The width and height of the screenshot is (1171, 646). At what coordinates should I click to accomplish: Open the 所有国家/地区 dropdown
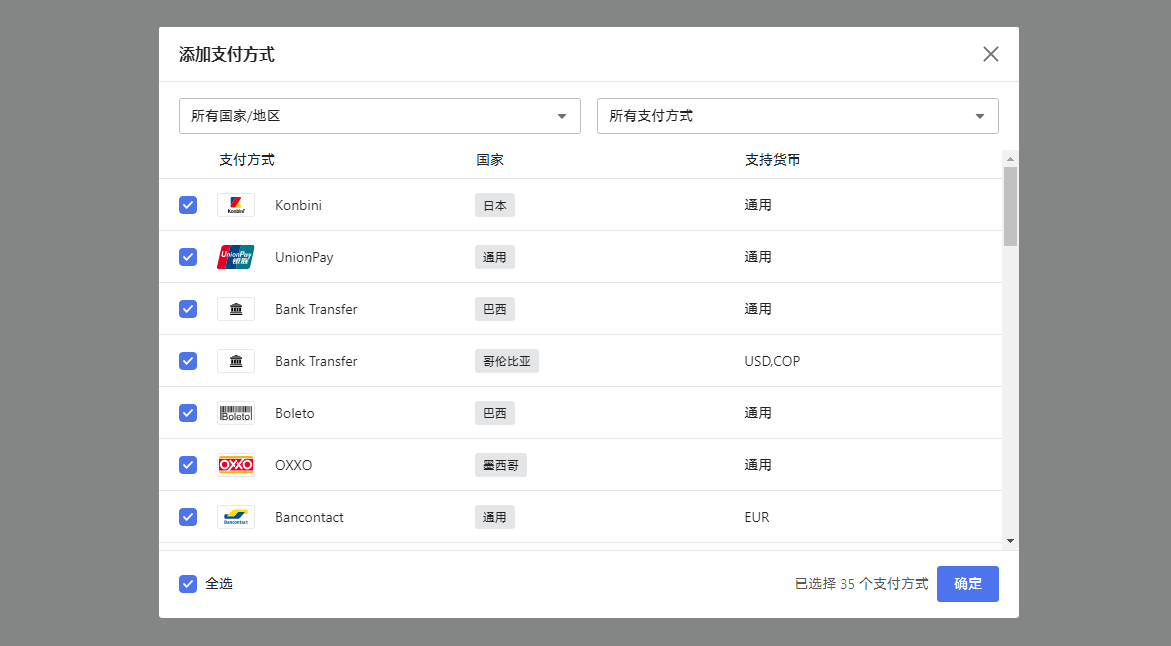[379, 116]
